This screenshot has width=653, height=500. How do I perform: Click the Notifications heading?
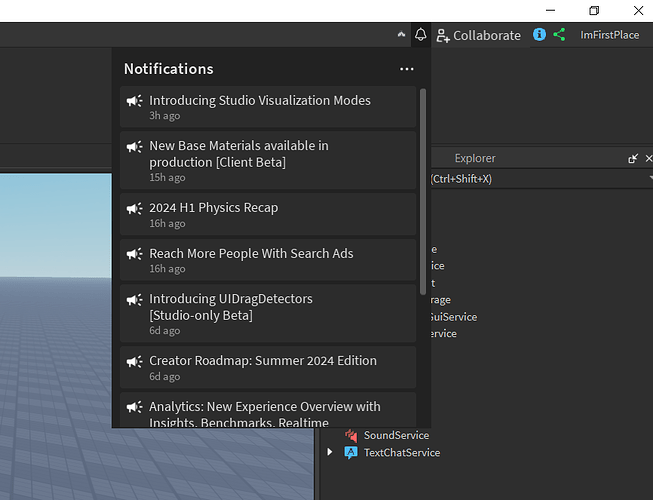pos(169,69)
